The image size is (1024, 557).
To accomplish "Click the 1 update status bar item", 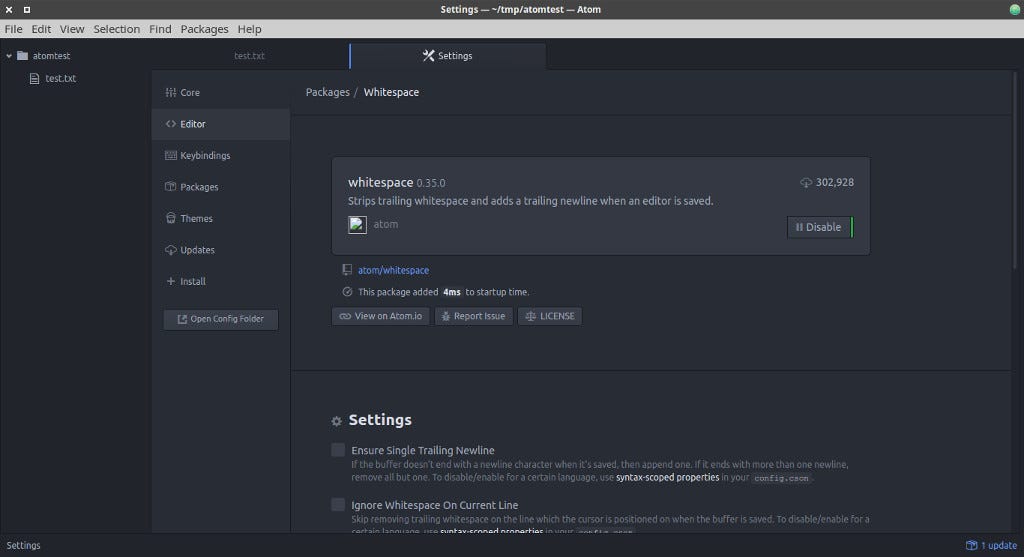I will 991,545.
